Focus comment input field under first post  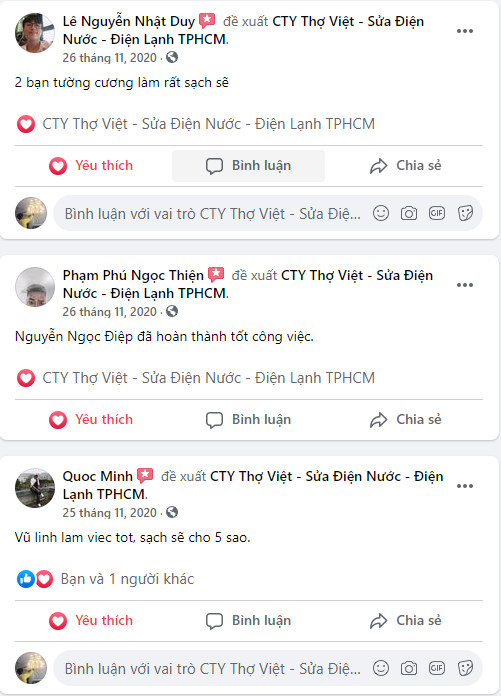click(x=213, y=214)
